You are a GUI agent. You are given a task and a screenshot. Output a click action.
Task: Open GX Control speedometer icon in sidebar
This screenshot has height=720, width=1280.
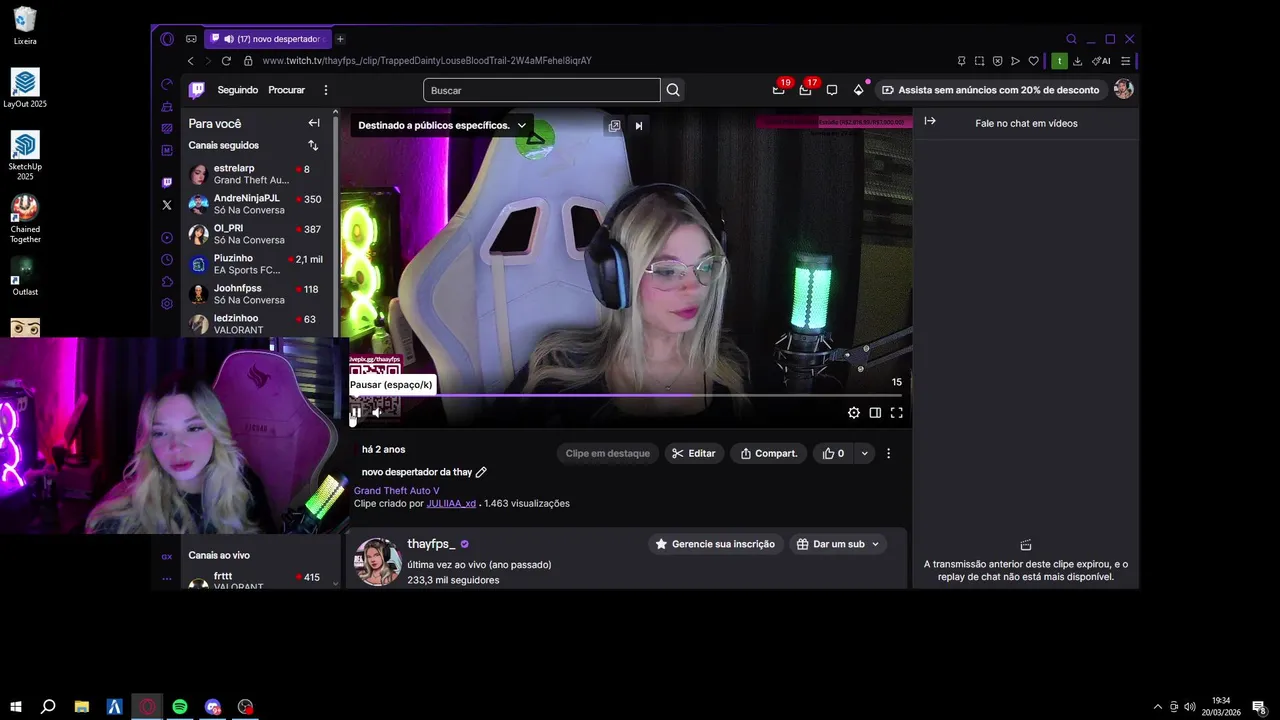point(167,84)
